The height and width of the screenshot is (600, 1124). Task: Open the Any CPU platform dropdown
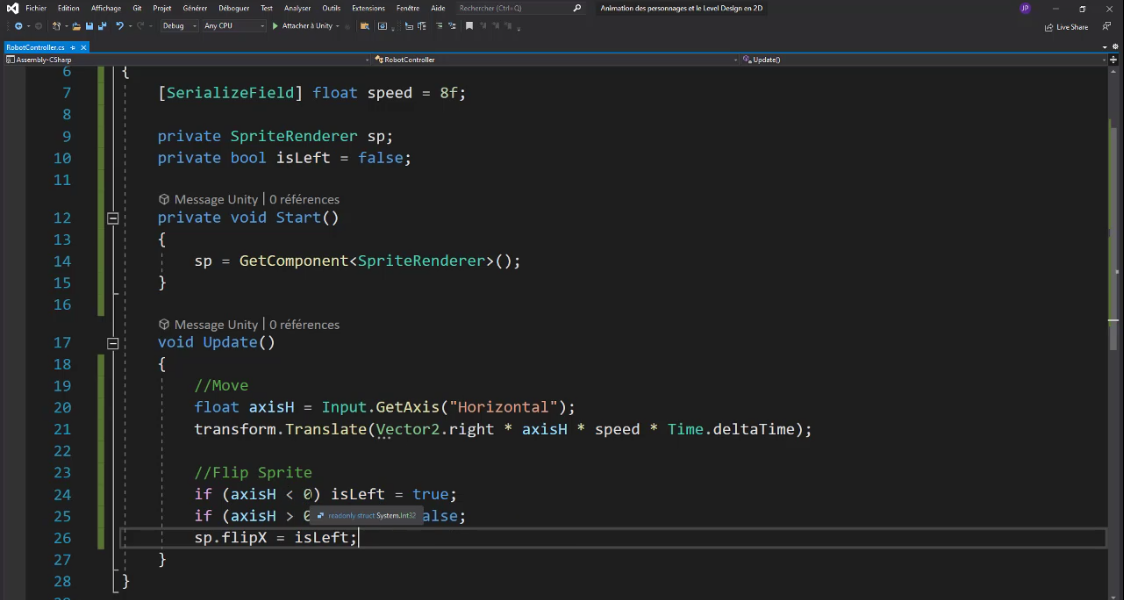pos(232,26)
